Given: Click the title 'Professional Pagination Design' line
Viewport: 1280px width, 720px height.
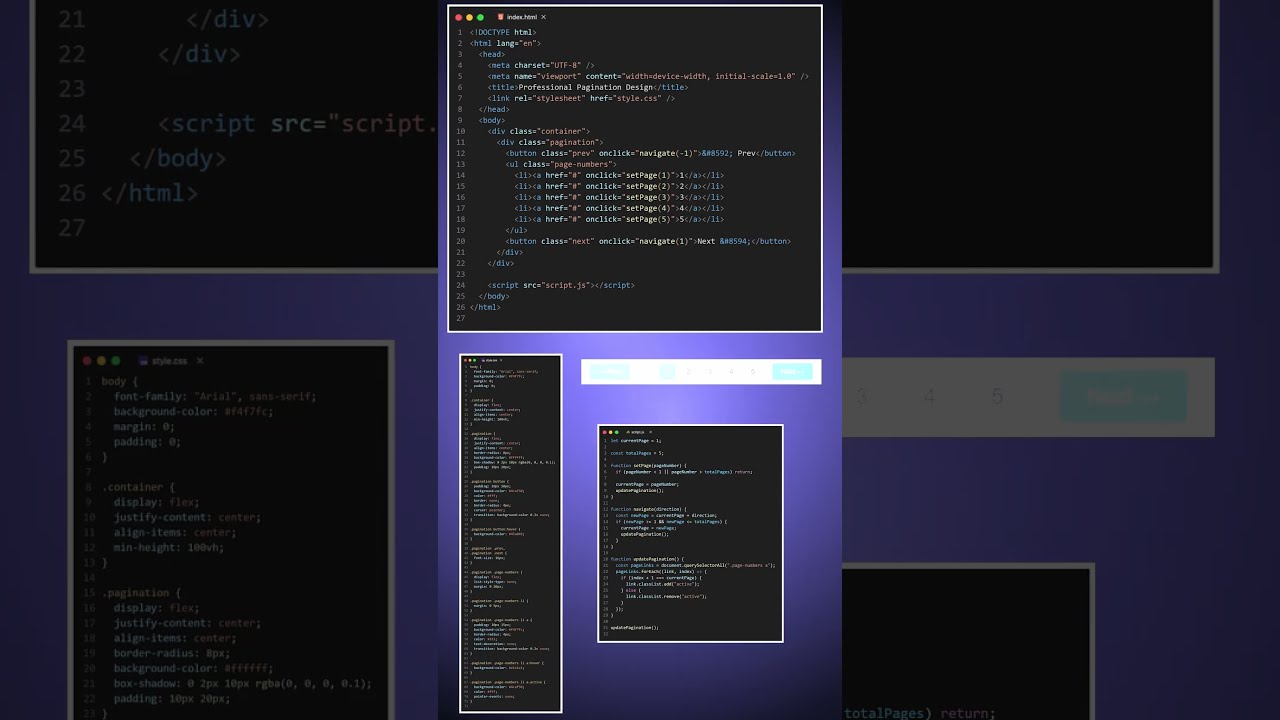Looking at the screenshot, I should 588,87.
